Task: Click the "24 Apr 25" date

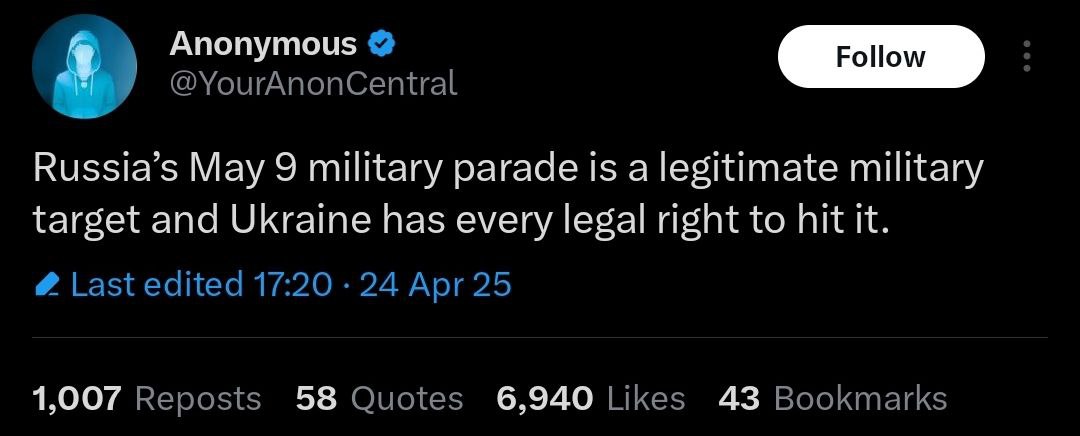Action: pyautogui.click(x=435, y=286)
